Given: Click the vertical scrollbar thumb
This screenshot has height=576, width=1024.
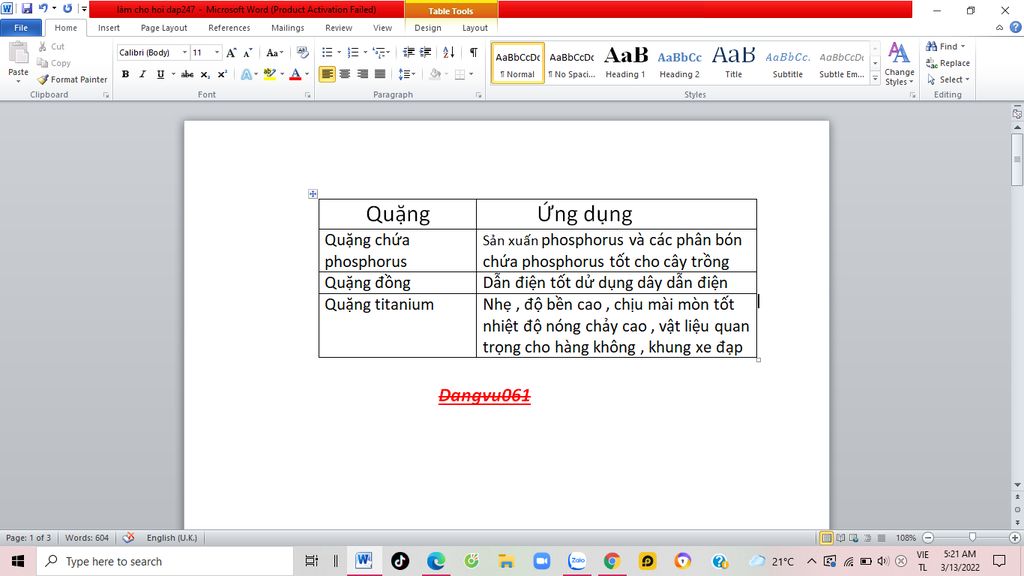Looking at the screenshot, I should click(x=1017, y=159).
